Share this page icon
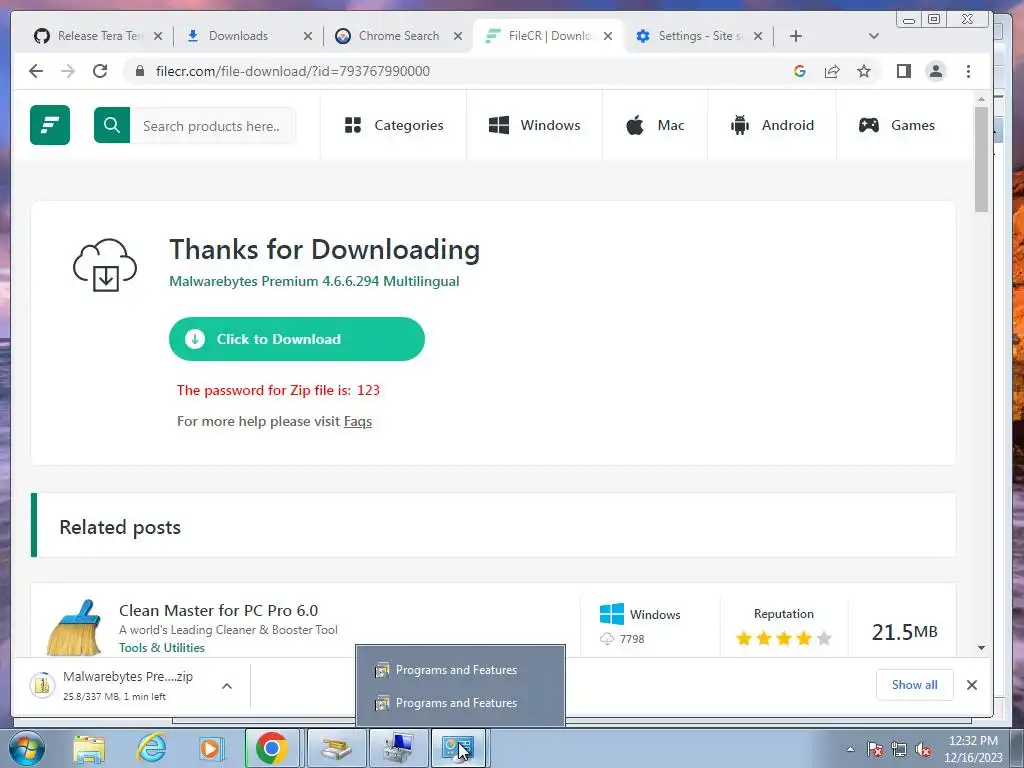 (831, 71)
